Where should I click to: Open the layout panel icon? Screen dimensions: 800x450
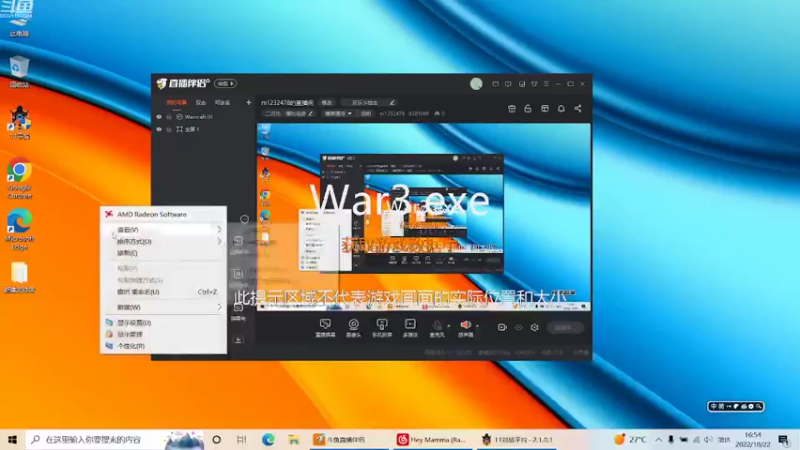[x=545, y=109]
